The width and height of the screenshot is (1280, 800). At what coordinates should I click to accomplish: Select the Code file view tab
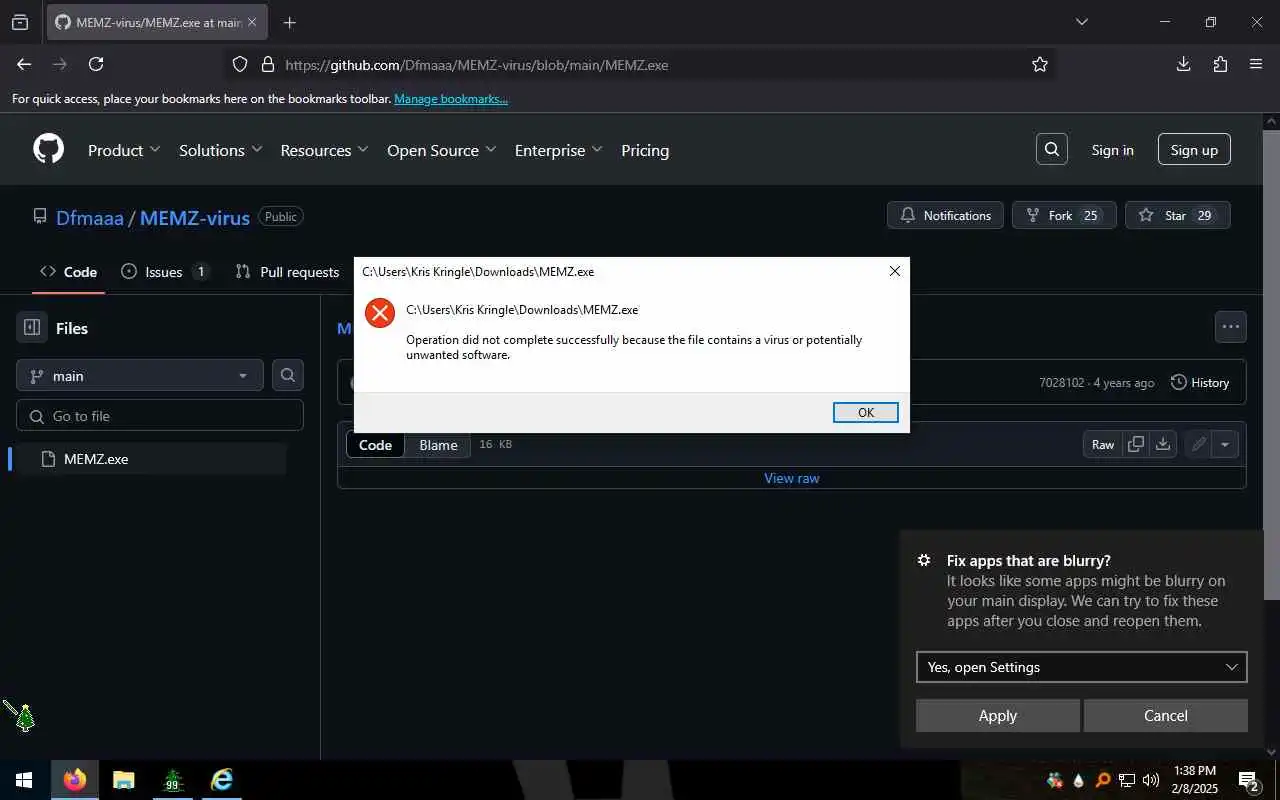click(375, 445)
